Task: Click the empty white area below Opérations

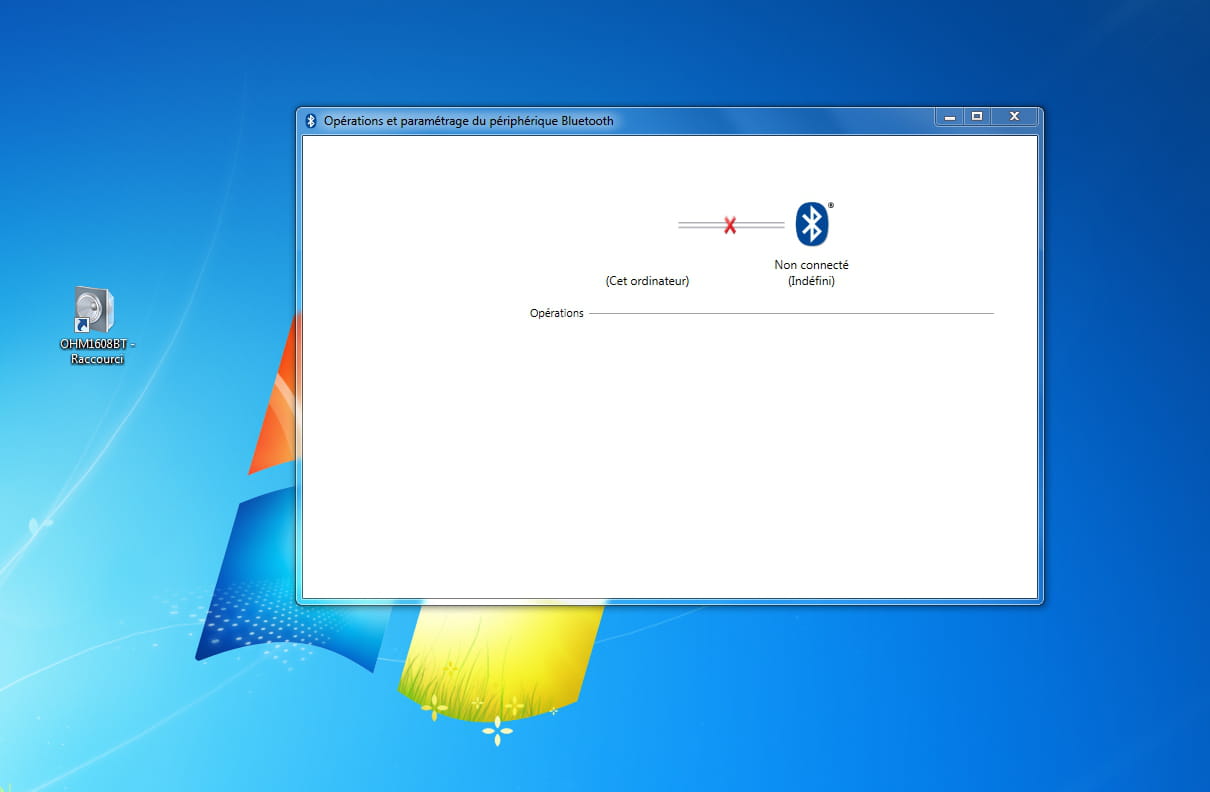Action: click(x=670, y=460)
